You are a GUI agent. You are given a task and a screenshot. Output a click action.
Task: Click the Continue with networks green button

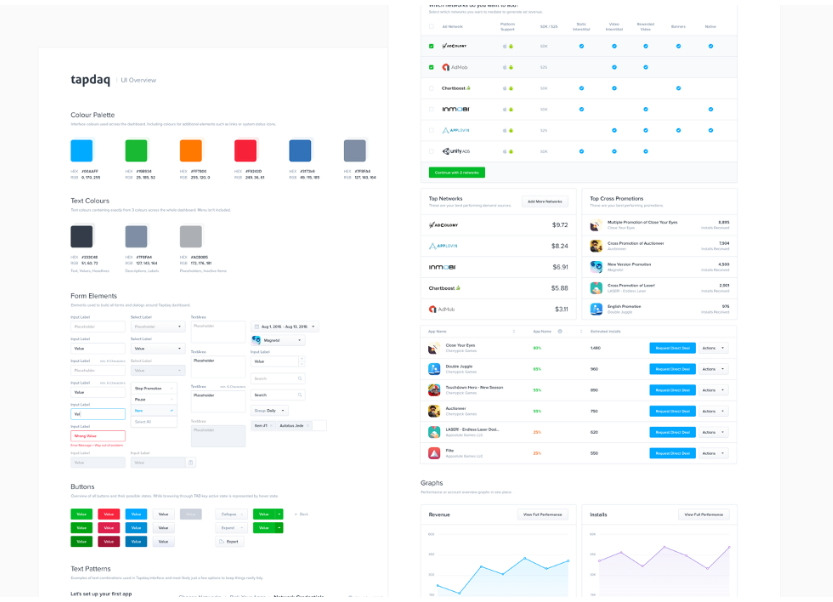457,173
